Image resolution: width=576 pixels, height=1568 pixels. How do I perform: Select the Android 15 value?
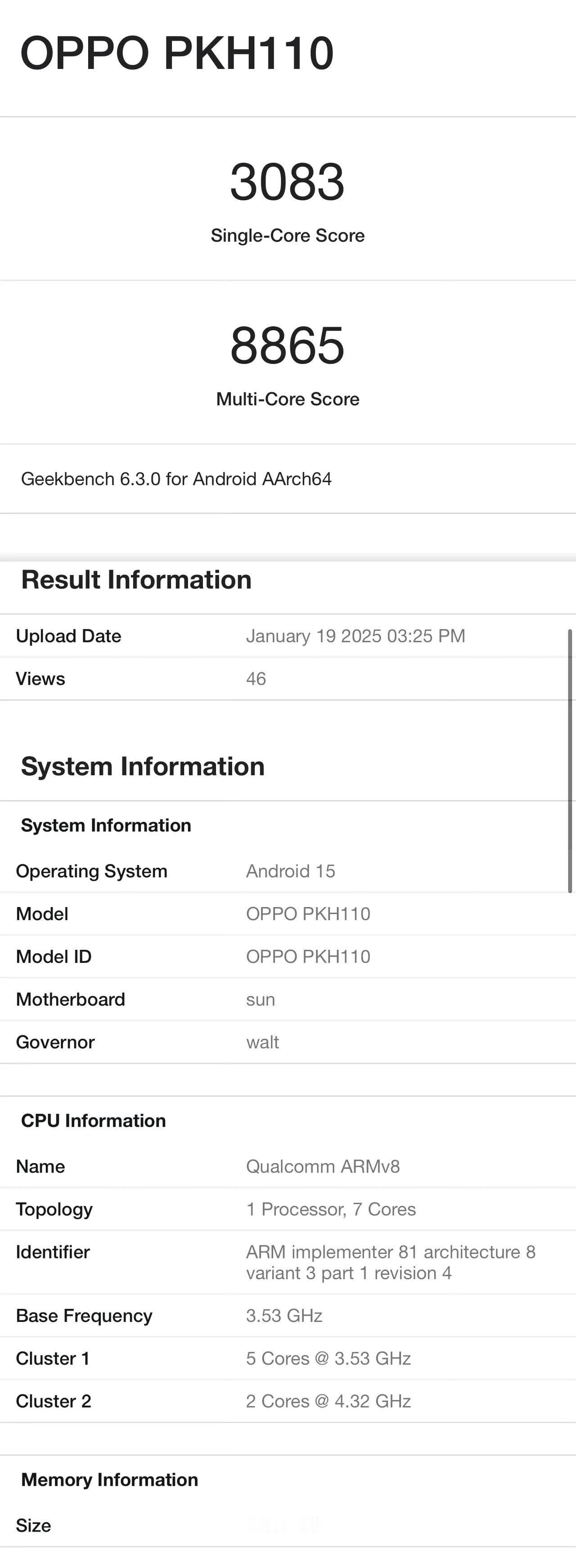[x=290, y=871]
